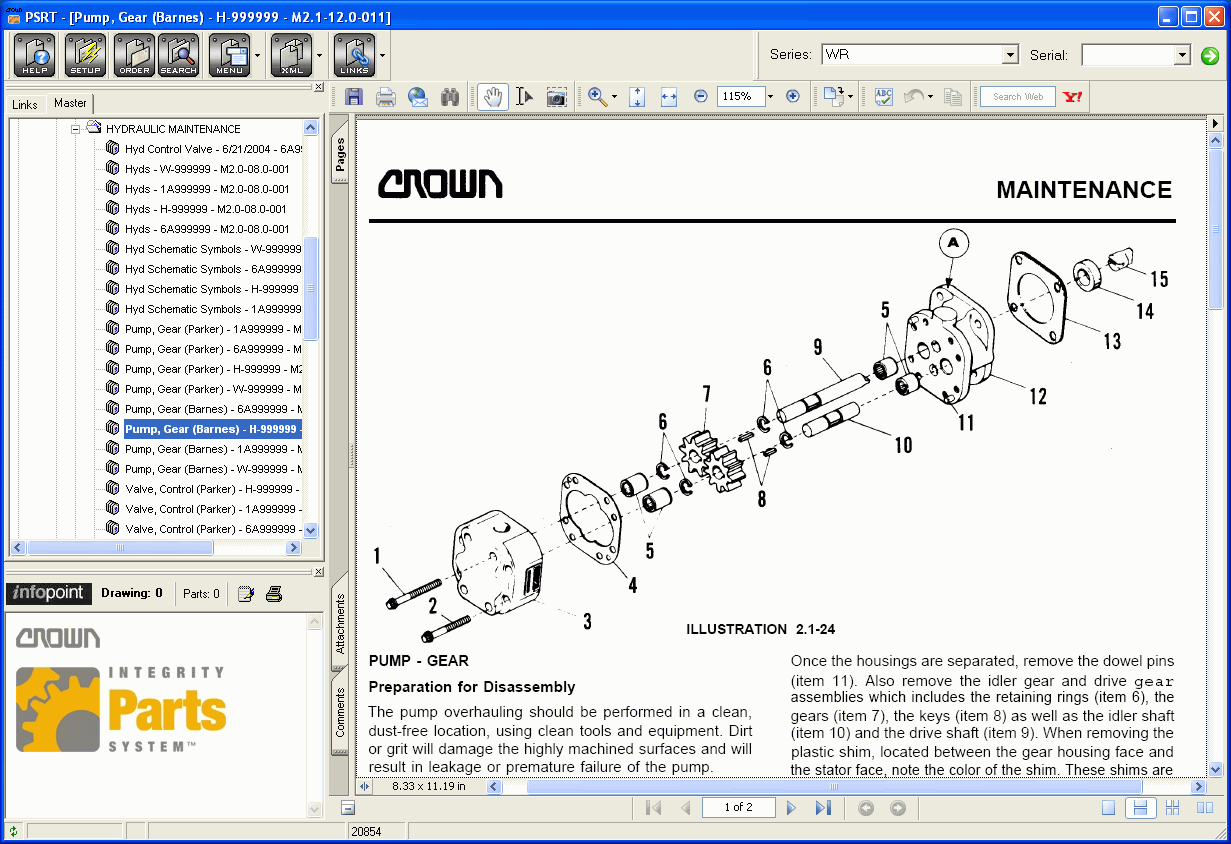The width and height of the screenshot is (1231, 844).
Task: Click the Spell check ABC icon
Action: pyautogui.click(x=884, y=97)
